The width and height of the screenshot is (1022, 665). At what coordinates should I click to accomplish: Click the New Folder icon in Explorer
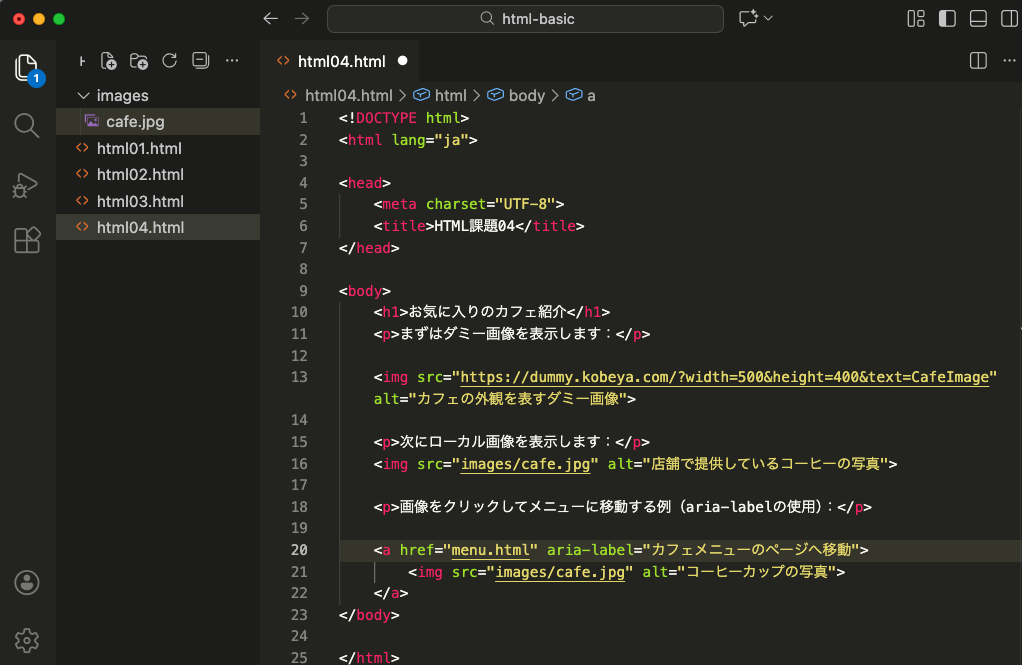tap(139, 61)
